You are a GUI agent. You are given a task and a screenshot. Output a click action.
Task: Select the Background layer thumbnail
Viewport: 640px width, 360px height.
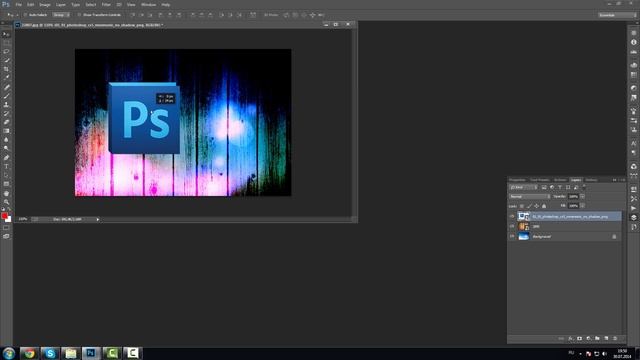(524, 236)
